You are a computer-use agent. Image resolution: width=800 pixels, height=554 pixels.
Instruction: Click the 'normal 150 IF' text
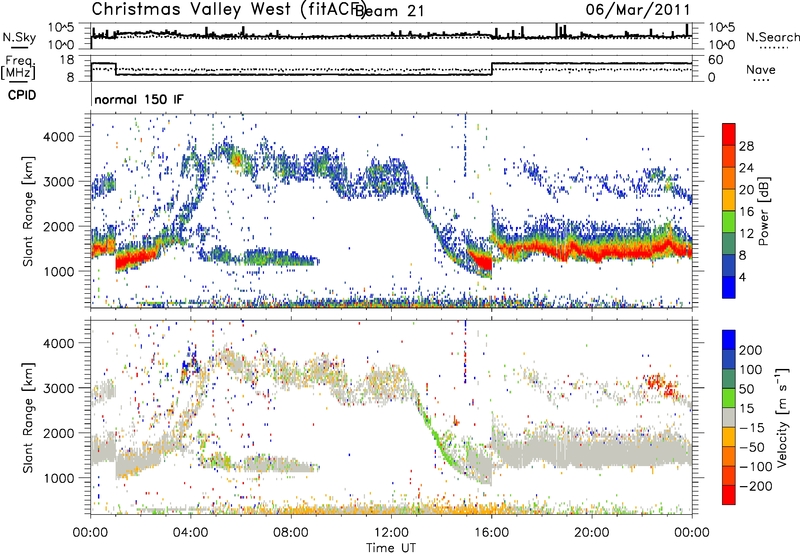click(x=139, y=99)
